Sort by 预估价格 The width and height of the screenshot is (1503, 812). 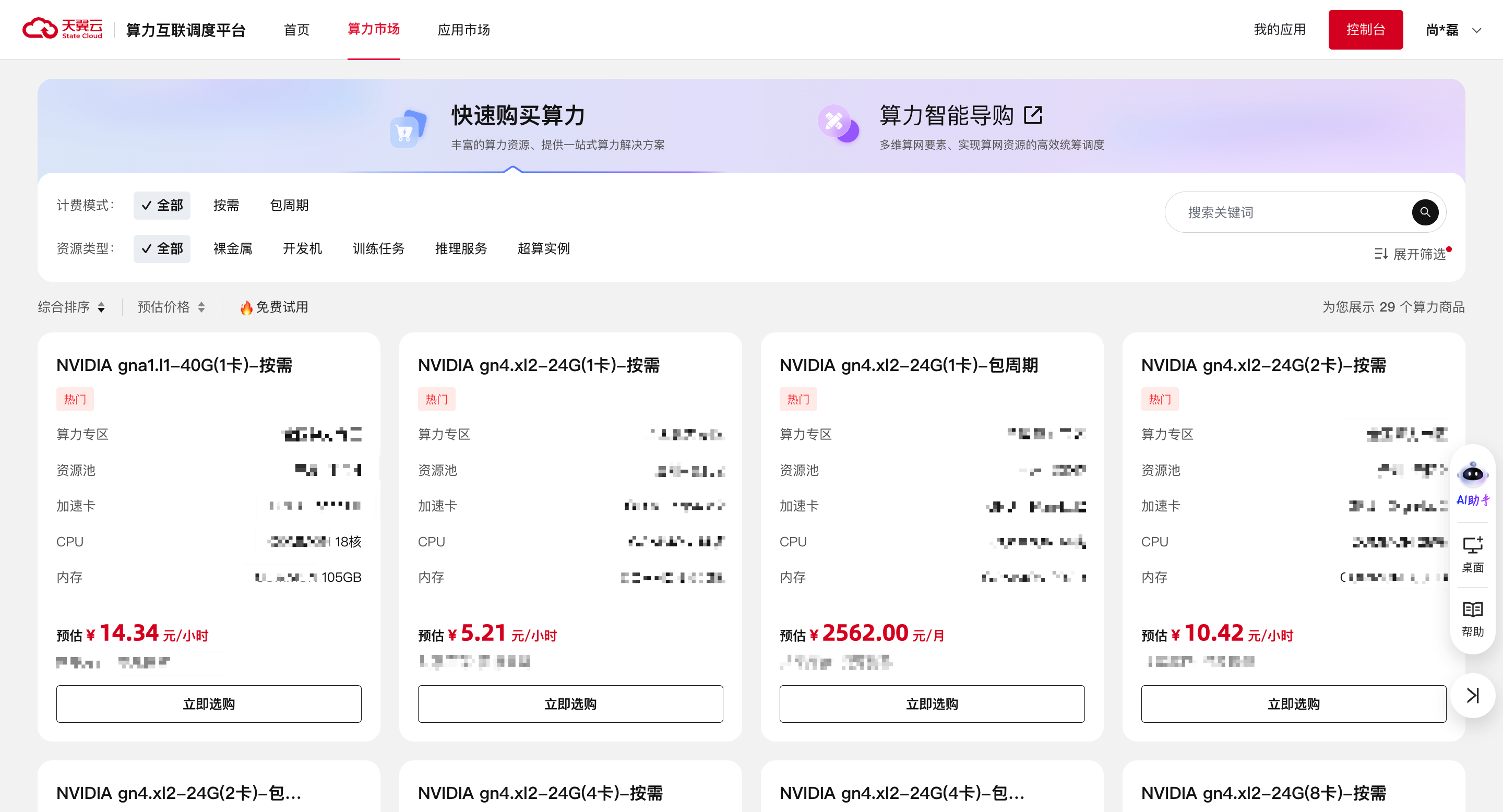click(171, 307)
